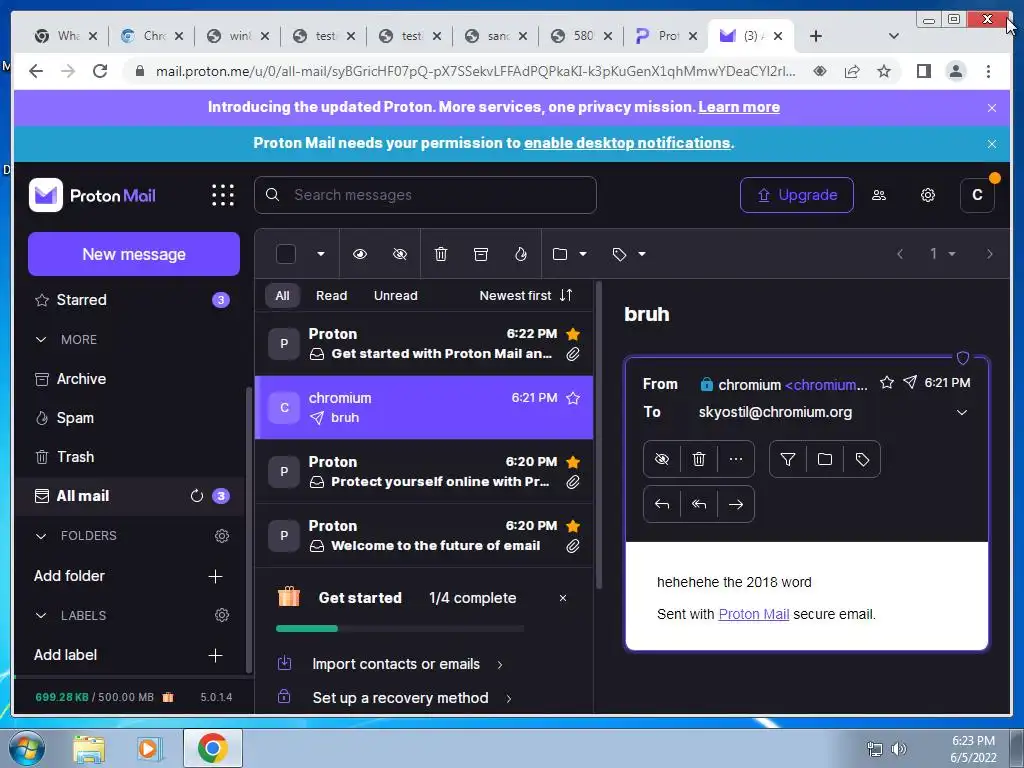Forward the bruh message
1024x768 pixels.
736,504
